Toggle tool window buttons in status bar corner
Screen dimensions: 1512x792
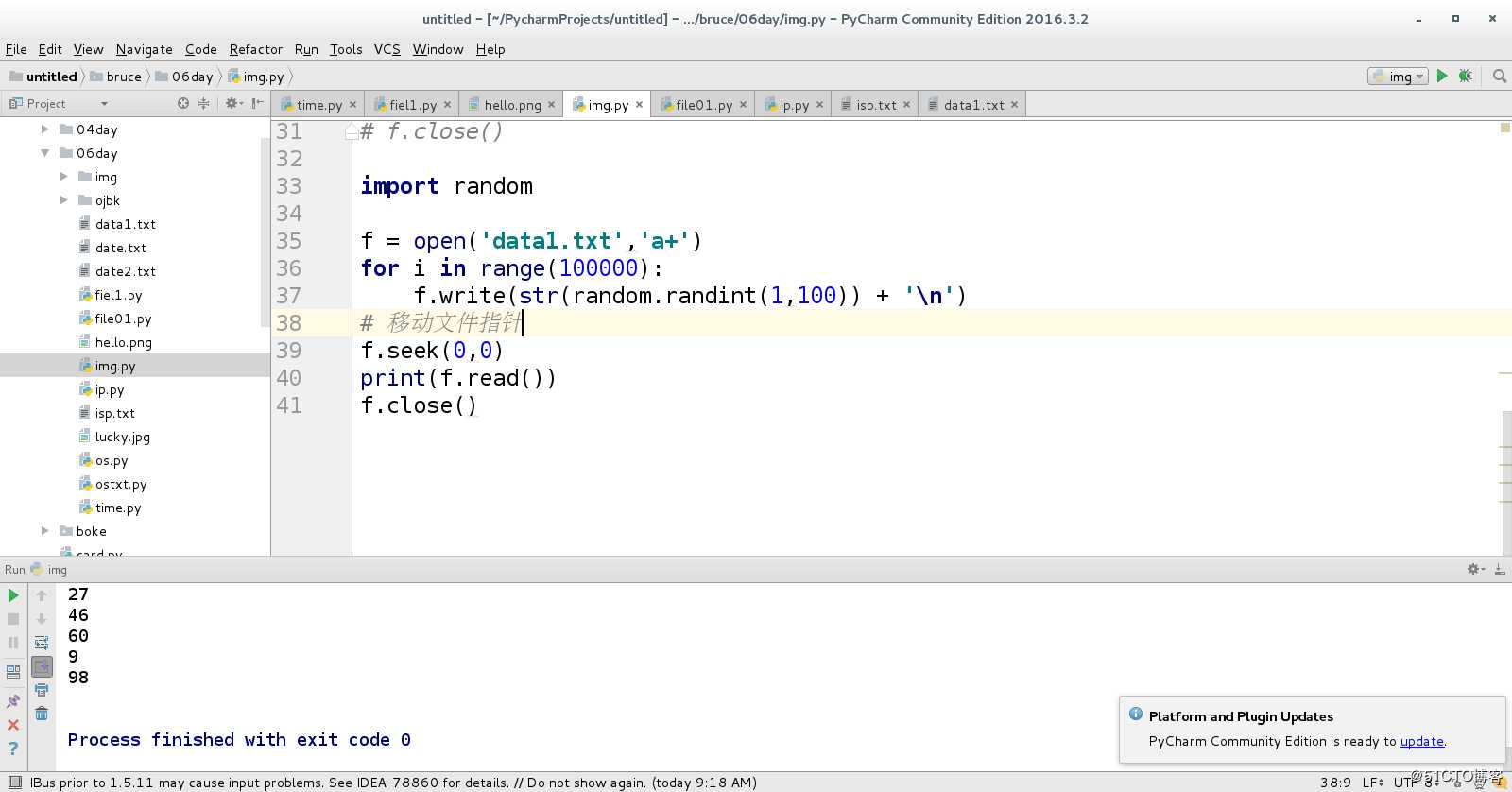14,782
